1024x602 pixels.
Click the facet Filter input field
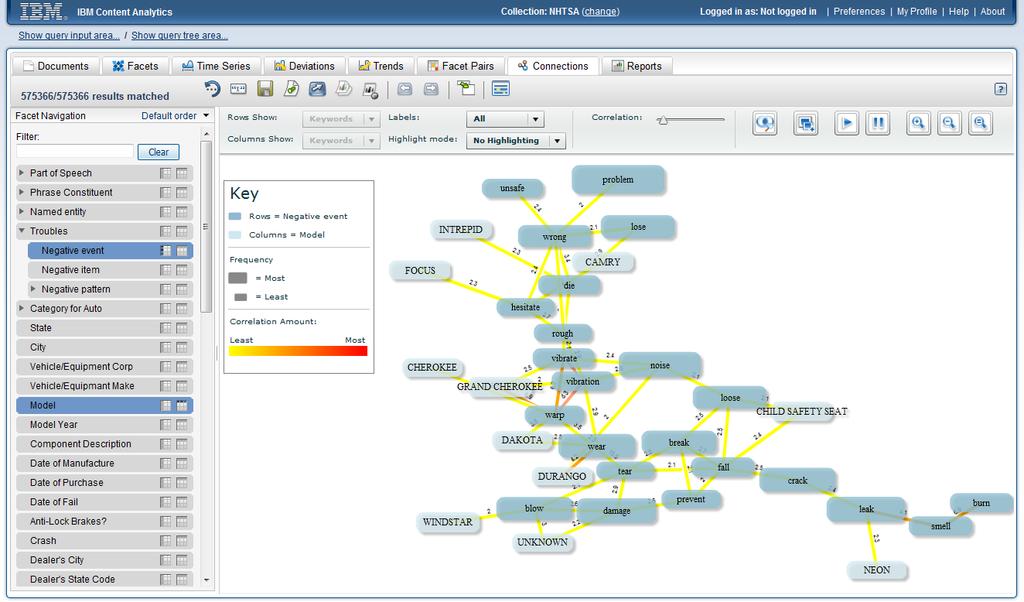click(74, 151)
